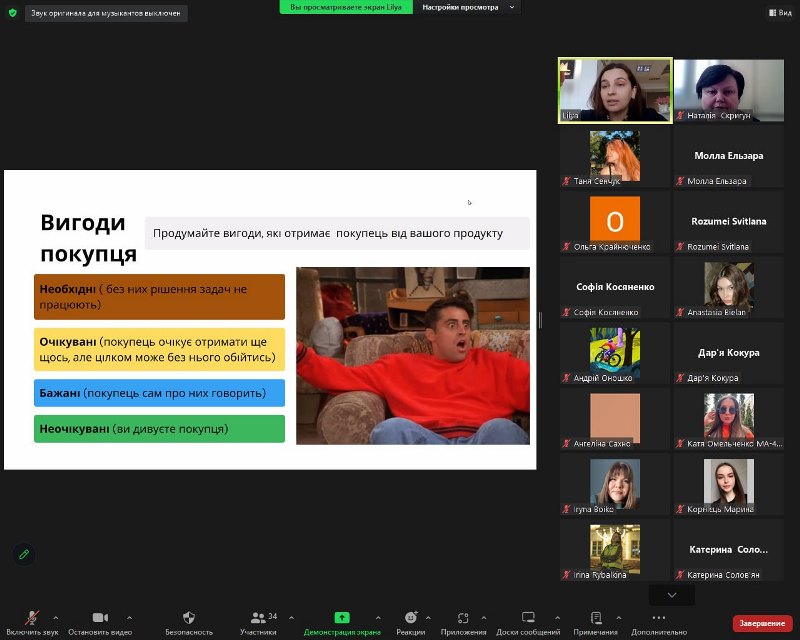Click muted mic icon beside Таня Сенчук

tap(566, 181)
